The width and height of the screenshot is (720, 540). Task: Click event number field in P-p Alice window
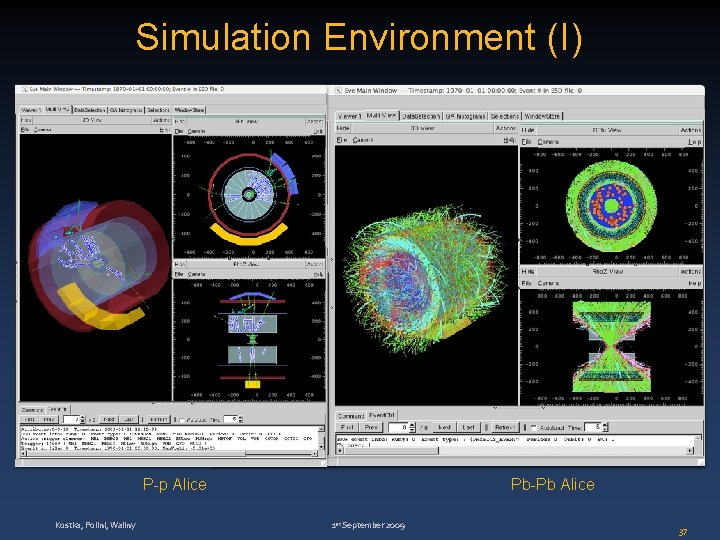coord(71,420)
